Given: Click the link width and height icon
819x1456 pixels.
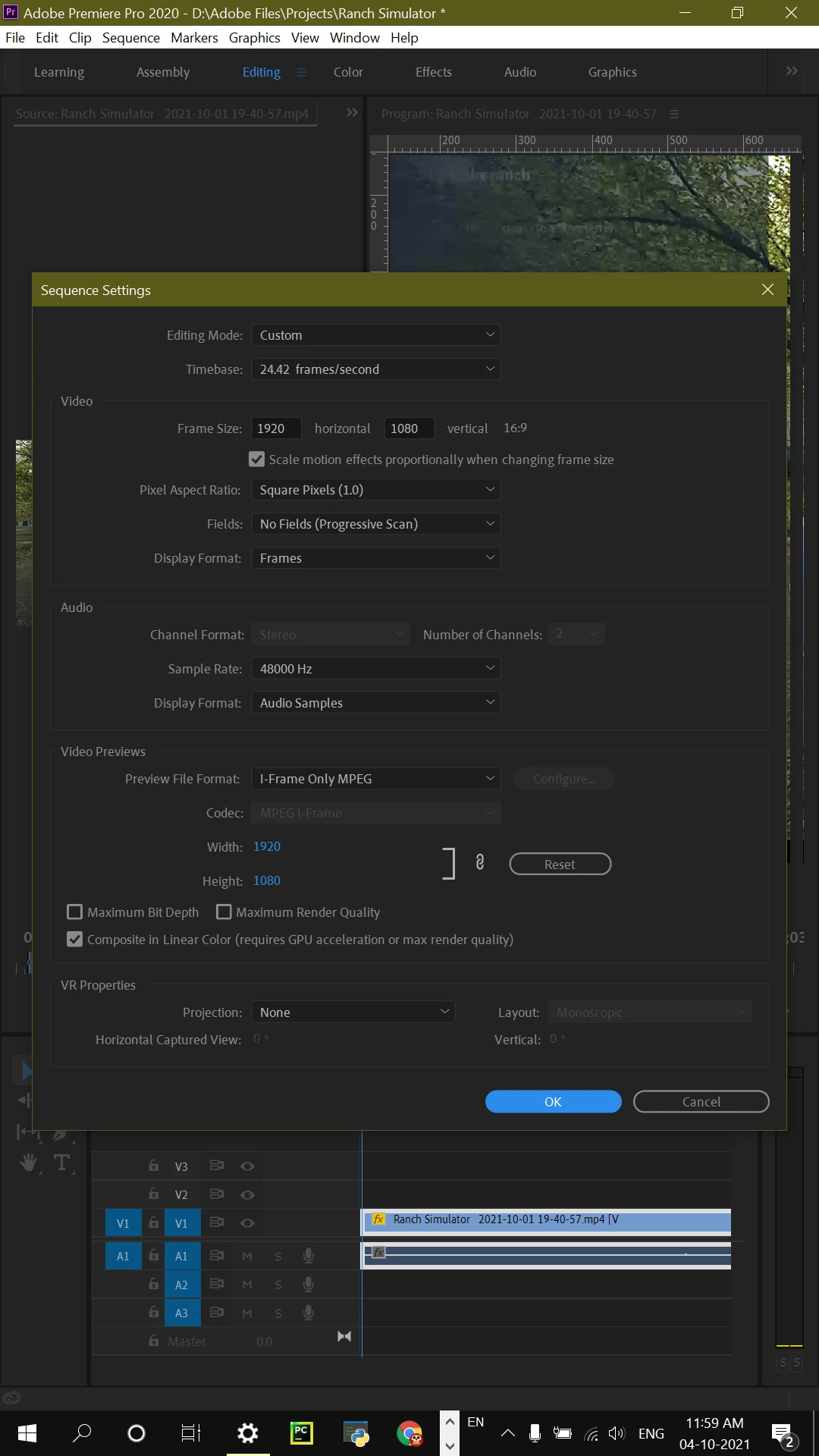Looking at the screenshot, I should 479,862.
